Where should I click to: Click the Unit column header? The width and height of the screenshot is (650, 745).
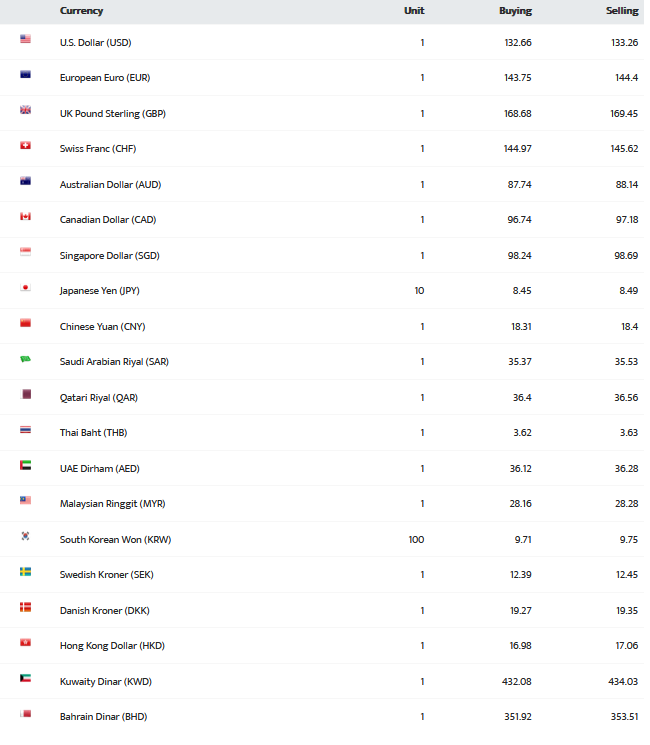point(414,11)
